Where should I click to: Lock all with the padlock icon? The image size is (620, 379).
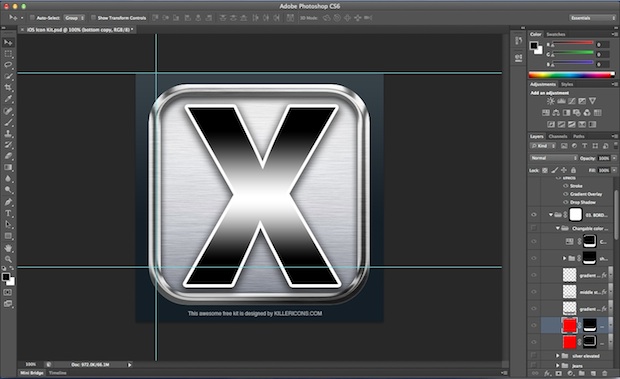pos(573,170)
